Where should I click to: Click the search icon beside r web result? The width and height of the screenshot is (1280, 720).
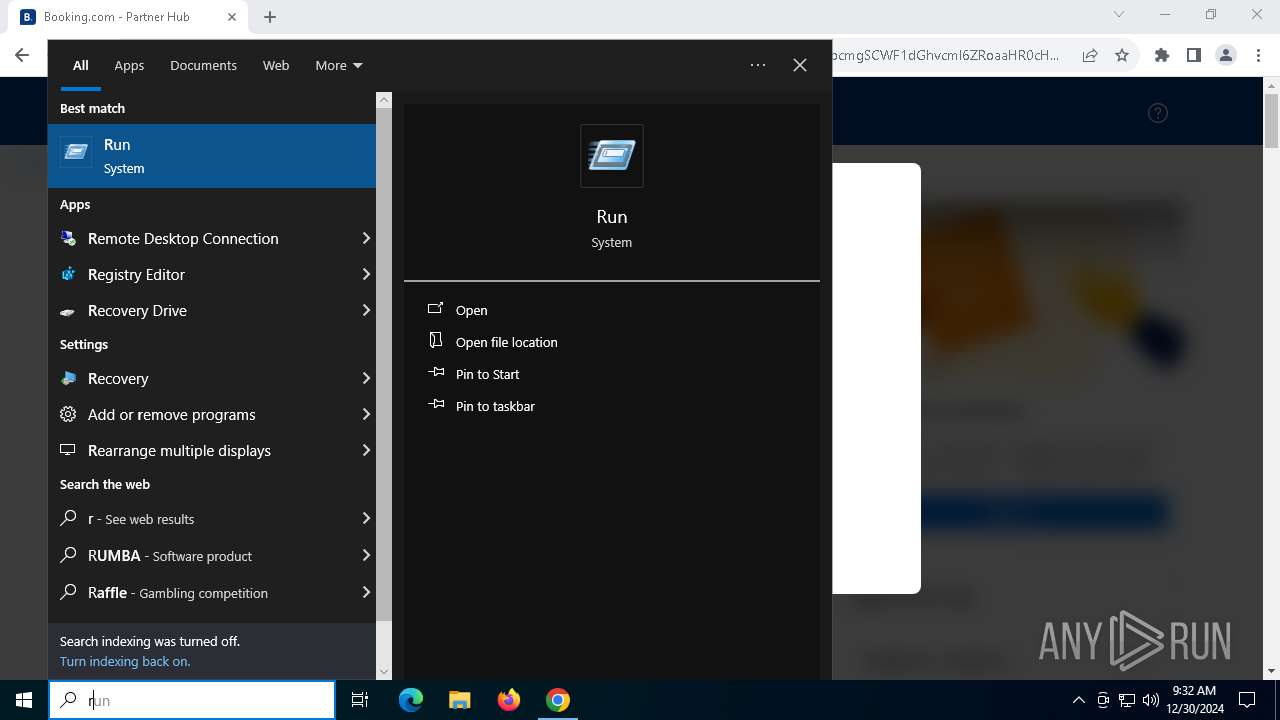68,518
